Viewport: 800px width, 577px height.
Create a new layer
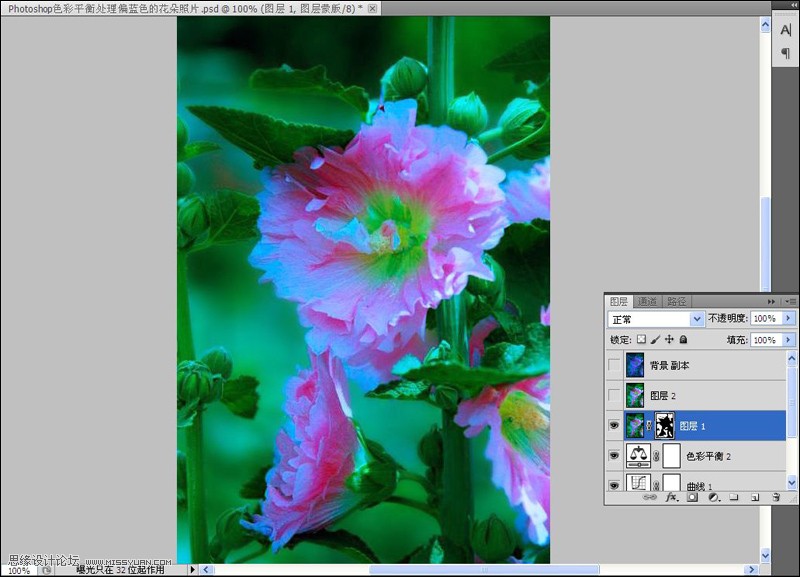point(754,497)
